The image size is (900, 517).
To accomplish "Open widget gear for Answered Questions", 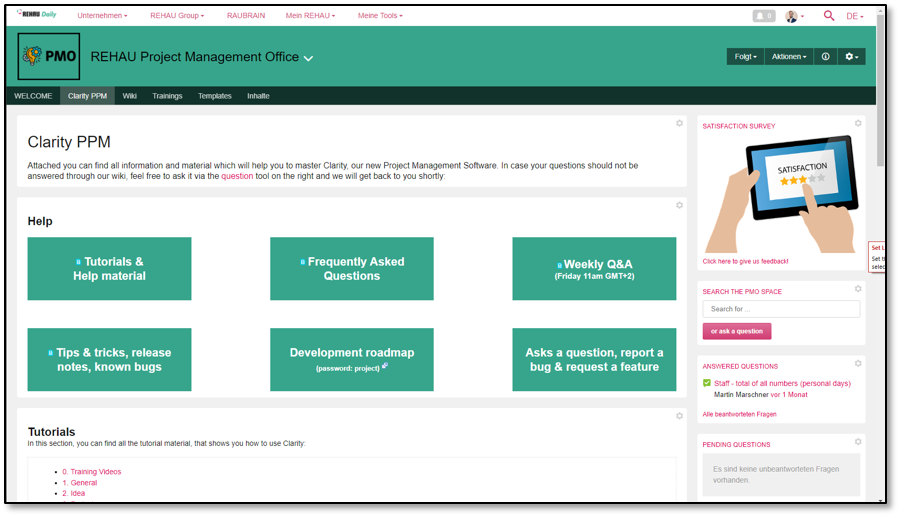I will point(858,363).
